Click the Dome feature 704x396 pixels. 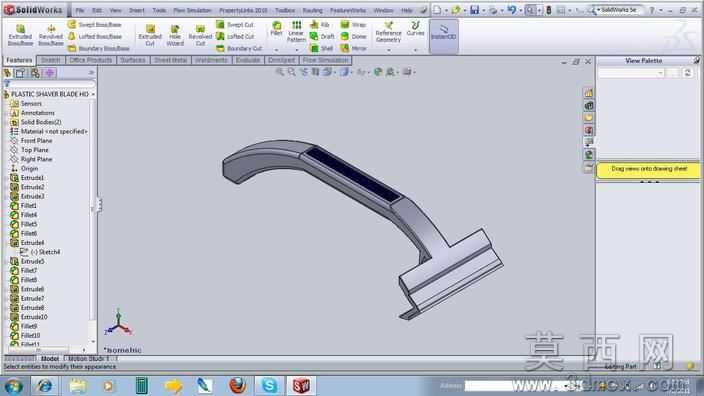pos(353,36)
